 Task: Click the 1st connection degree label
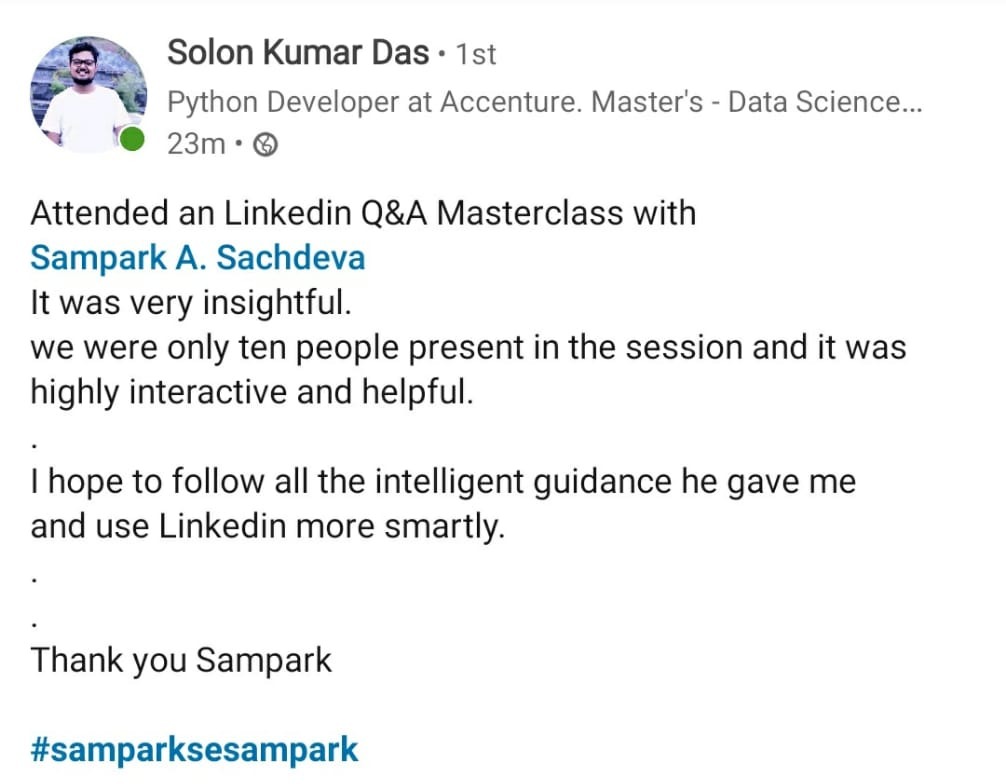tap(476, 54)
